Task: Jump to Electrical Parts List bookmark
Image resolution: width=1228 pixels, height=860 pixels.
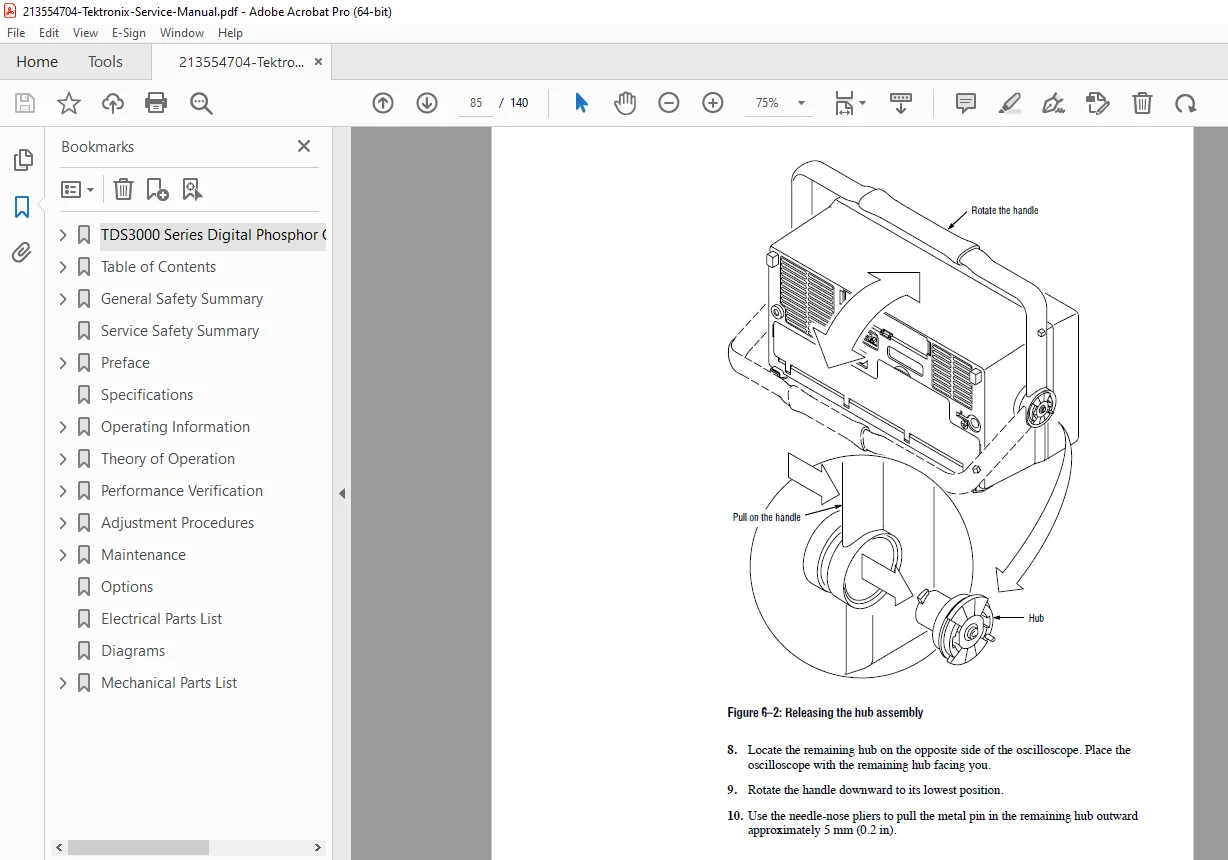Action: [162, 619]
